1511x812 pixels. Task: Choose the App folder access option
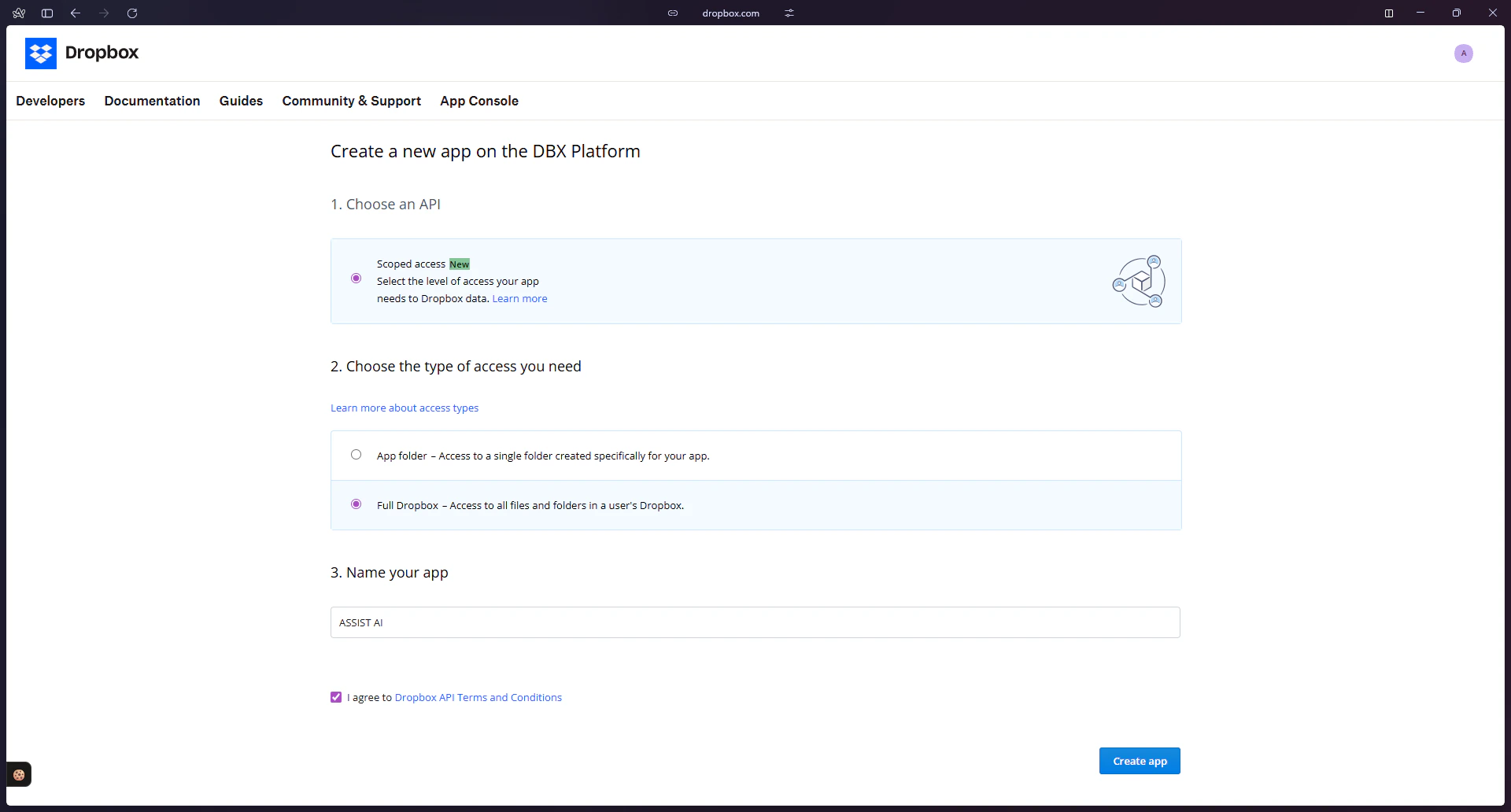357,455
